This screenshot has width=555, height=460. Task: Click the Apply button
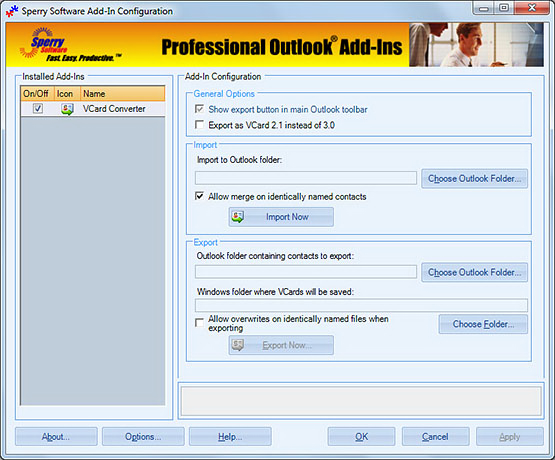click(510, 437)
